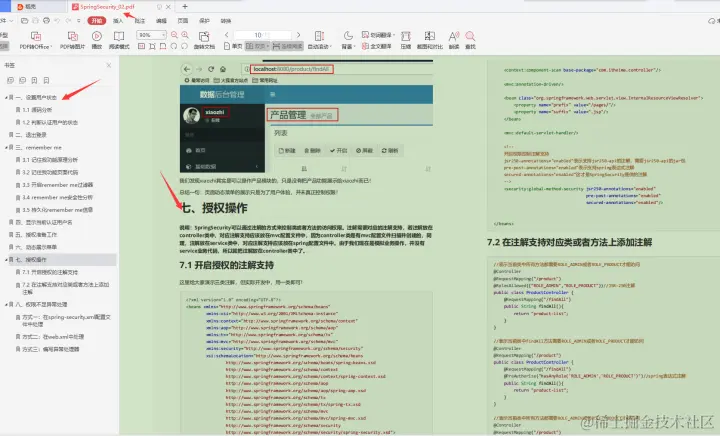720x436 pixels.
Task: Zoom in with the plus magnifier
Action: [185, 35]
